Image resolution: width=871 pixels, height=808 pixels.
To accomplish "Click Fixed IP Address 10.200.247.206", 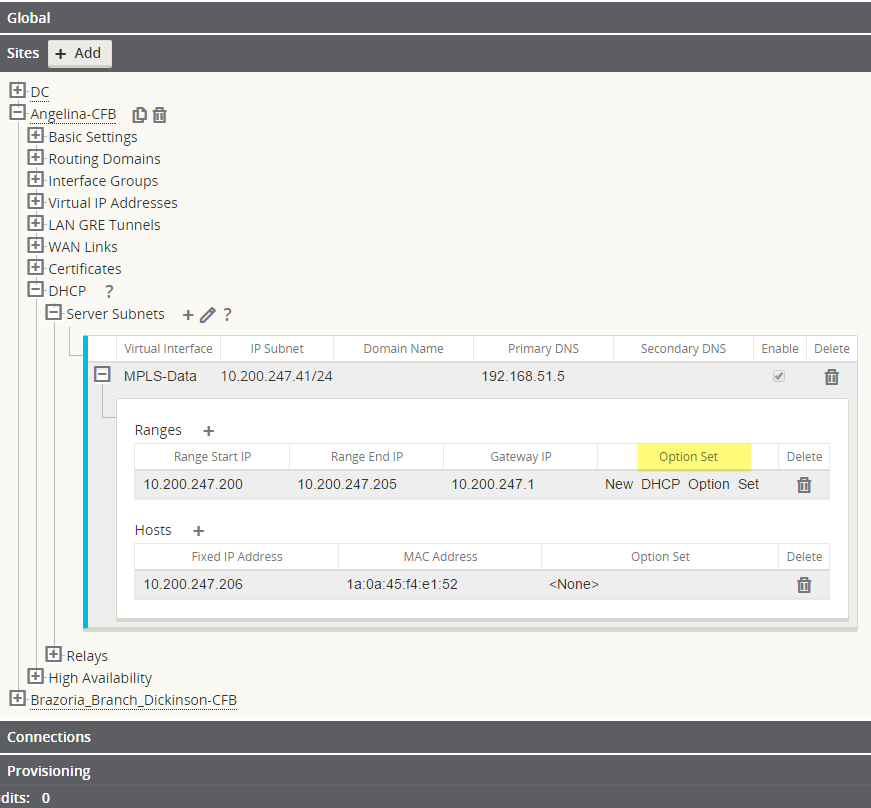I will point(193,584).
